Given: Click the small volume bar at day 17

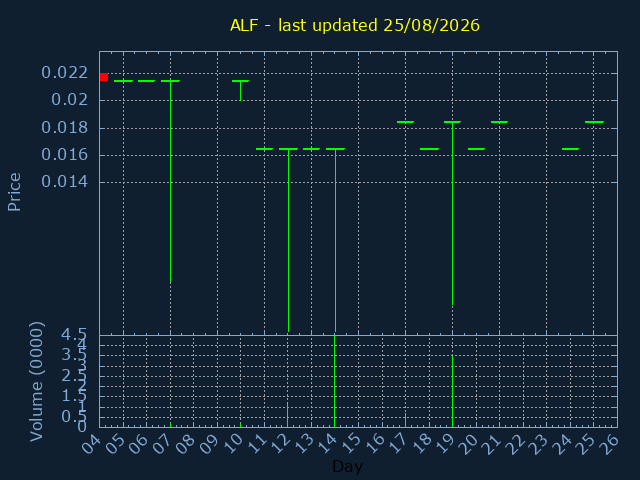Looking at the screenshot, I should pyautogui.click(x=405, y=420).
